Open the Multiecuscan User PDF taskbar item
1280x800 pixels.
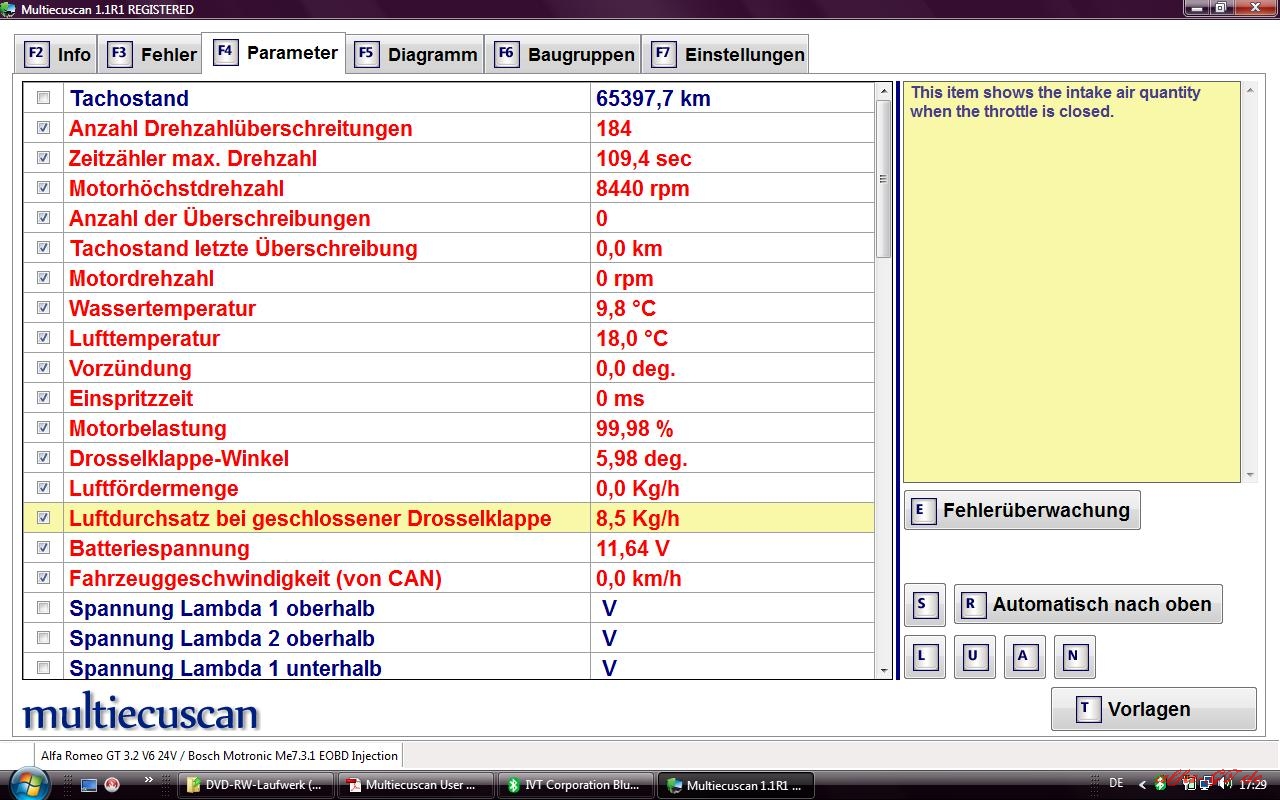click(416, 785)
